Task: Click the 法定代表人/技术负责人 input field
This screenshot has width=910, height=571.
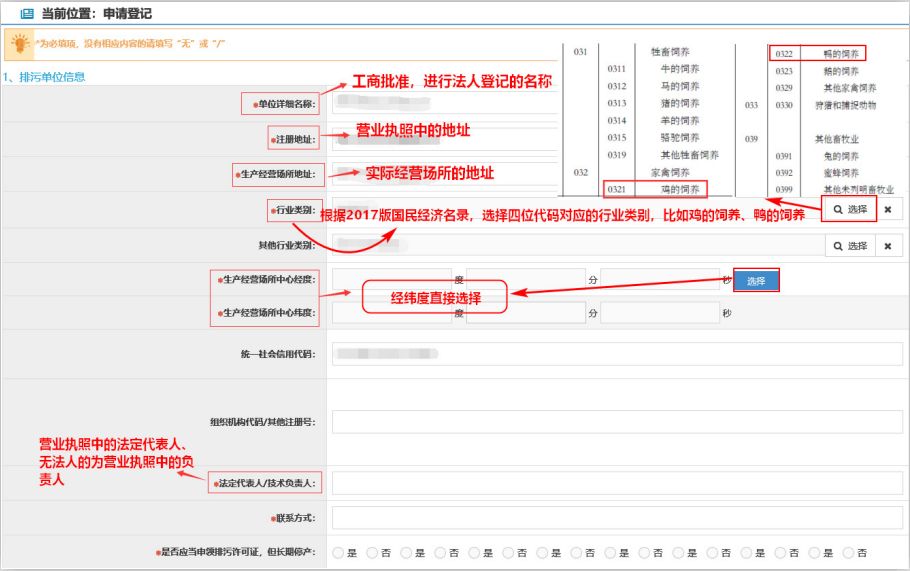Action: 617,483
